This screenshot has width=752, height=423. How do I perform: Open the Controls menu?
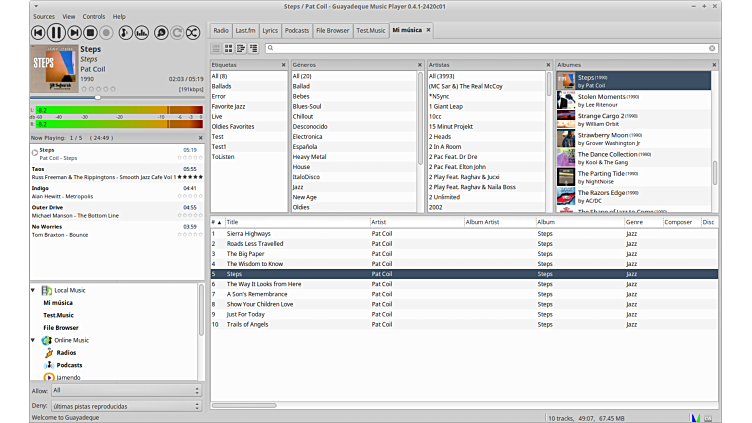(94, 17)
